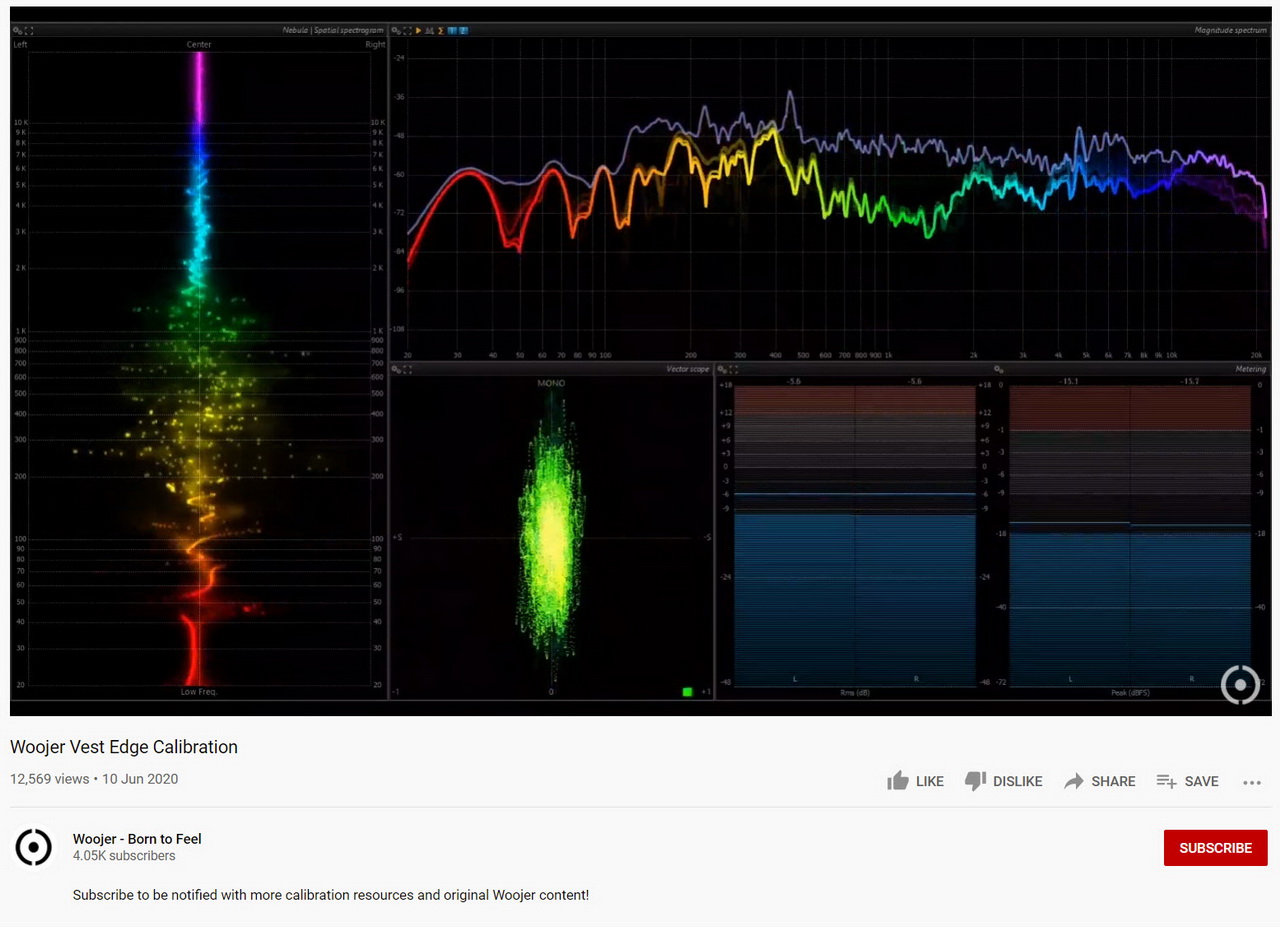Click the M icon in Magnitude spectrum header
This screenshot has height=927, width=1280.
pyautogui.click(x=429, y=31)
